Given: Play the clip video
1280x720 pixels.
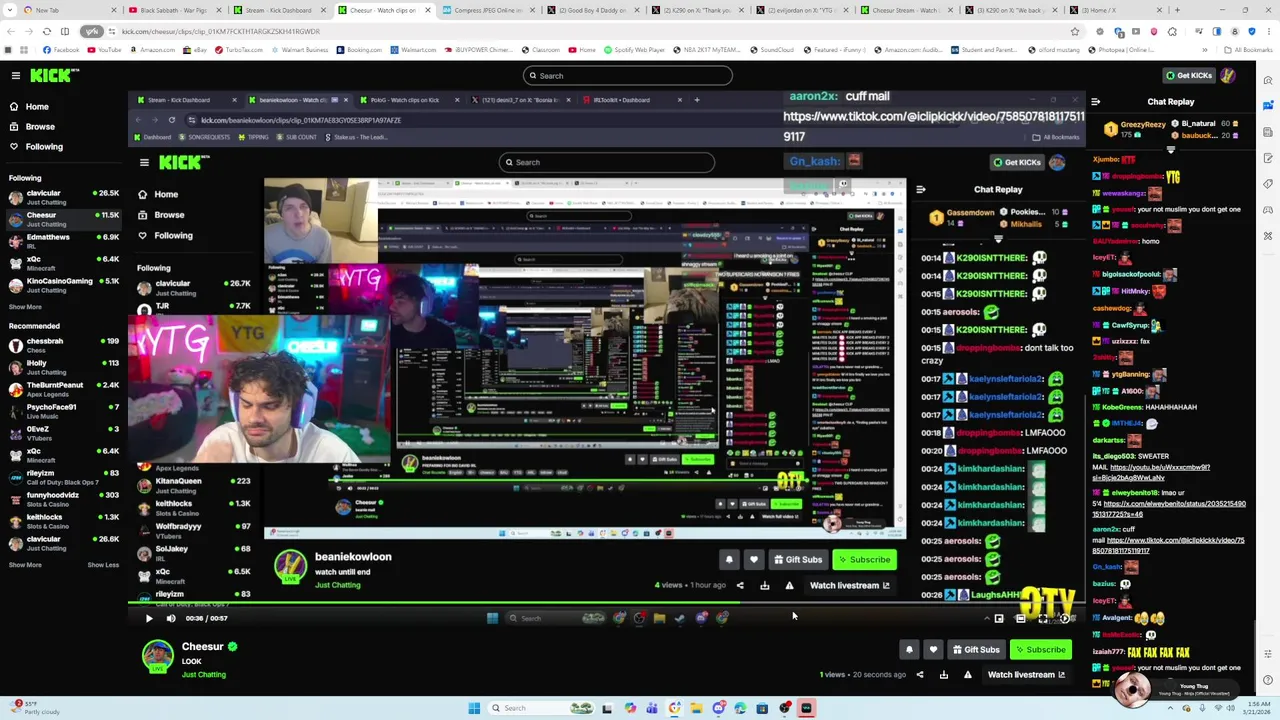Looking at the screenshot, I should (148, 618).
